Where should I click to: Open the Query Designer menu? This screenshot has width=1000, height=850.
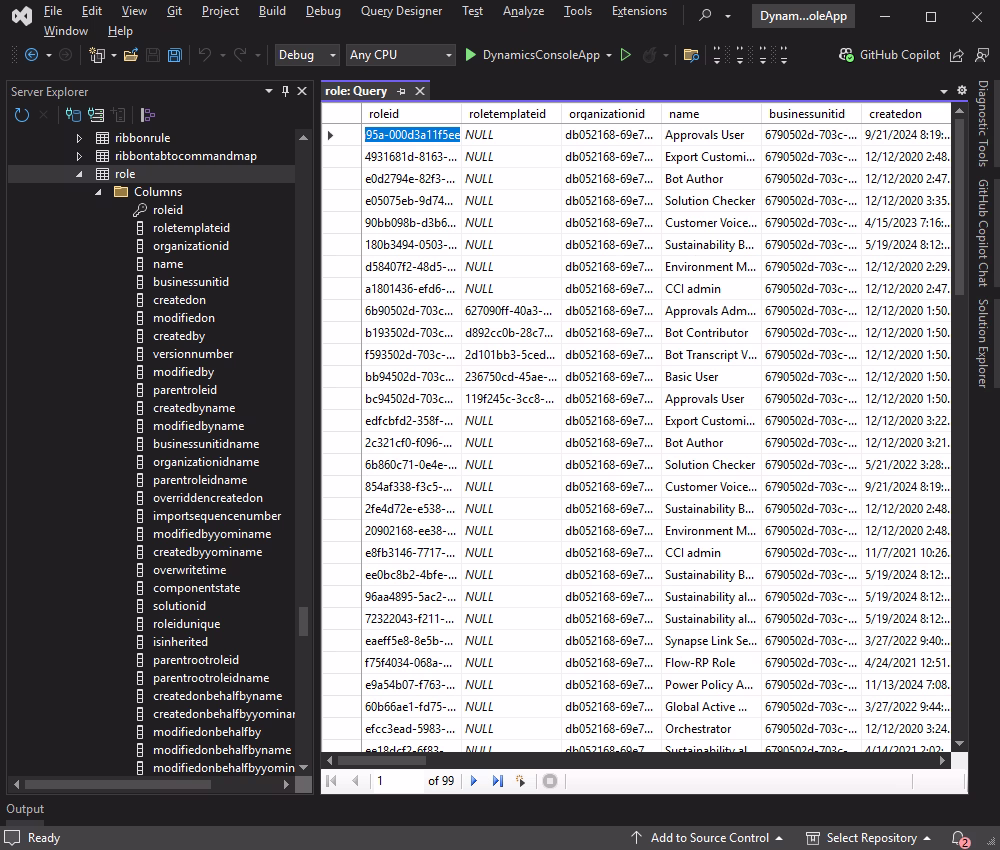tap(401, 11)
